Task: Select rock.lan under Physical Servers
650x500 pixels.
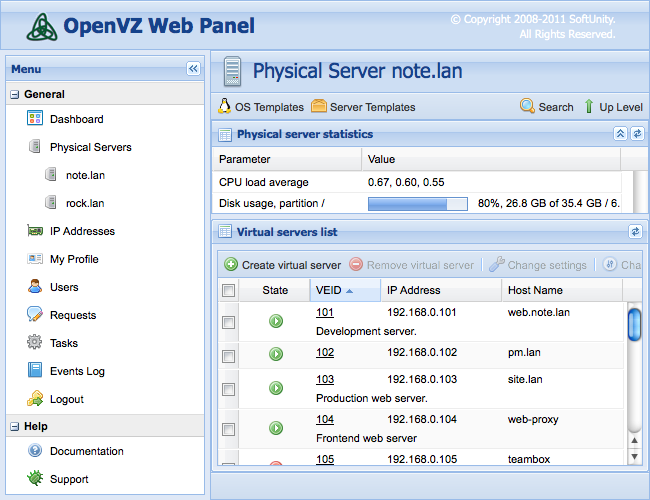Action: [84, 203]
